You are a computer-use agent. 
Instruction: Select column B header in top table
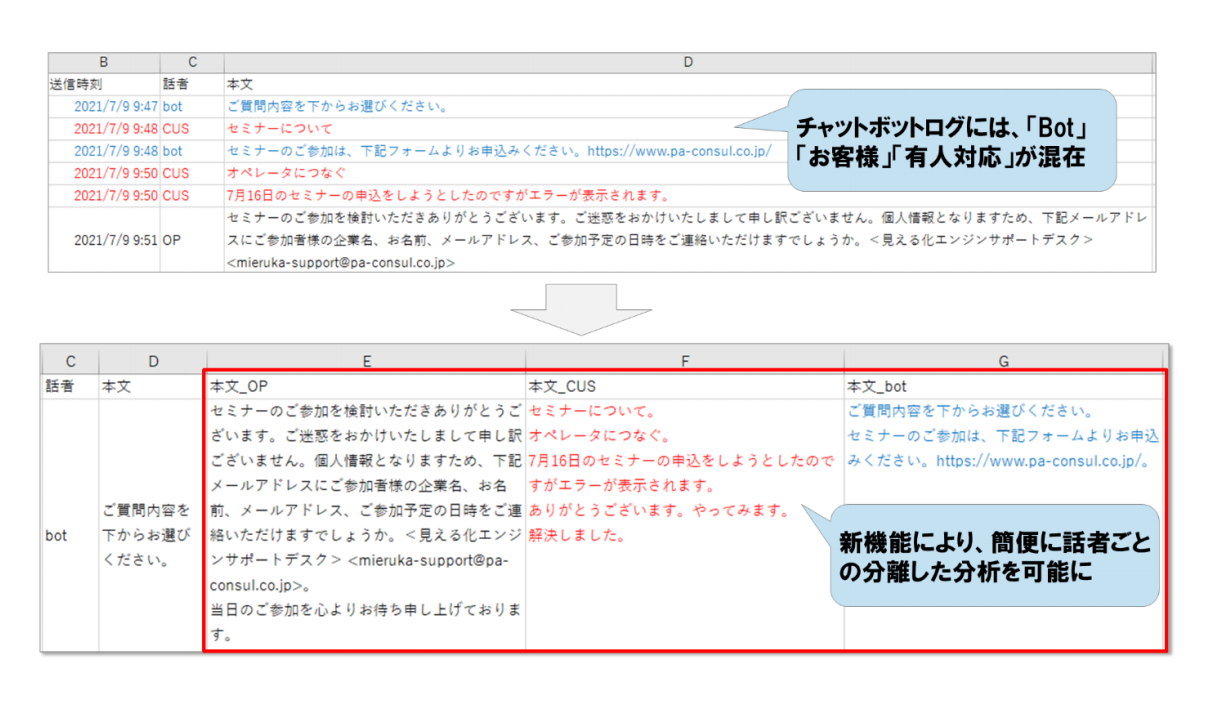pyautogui.click(x=104, y=62)
